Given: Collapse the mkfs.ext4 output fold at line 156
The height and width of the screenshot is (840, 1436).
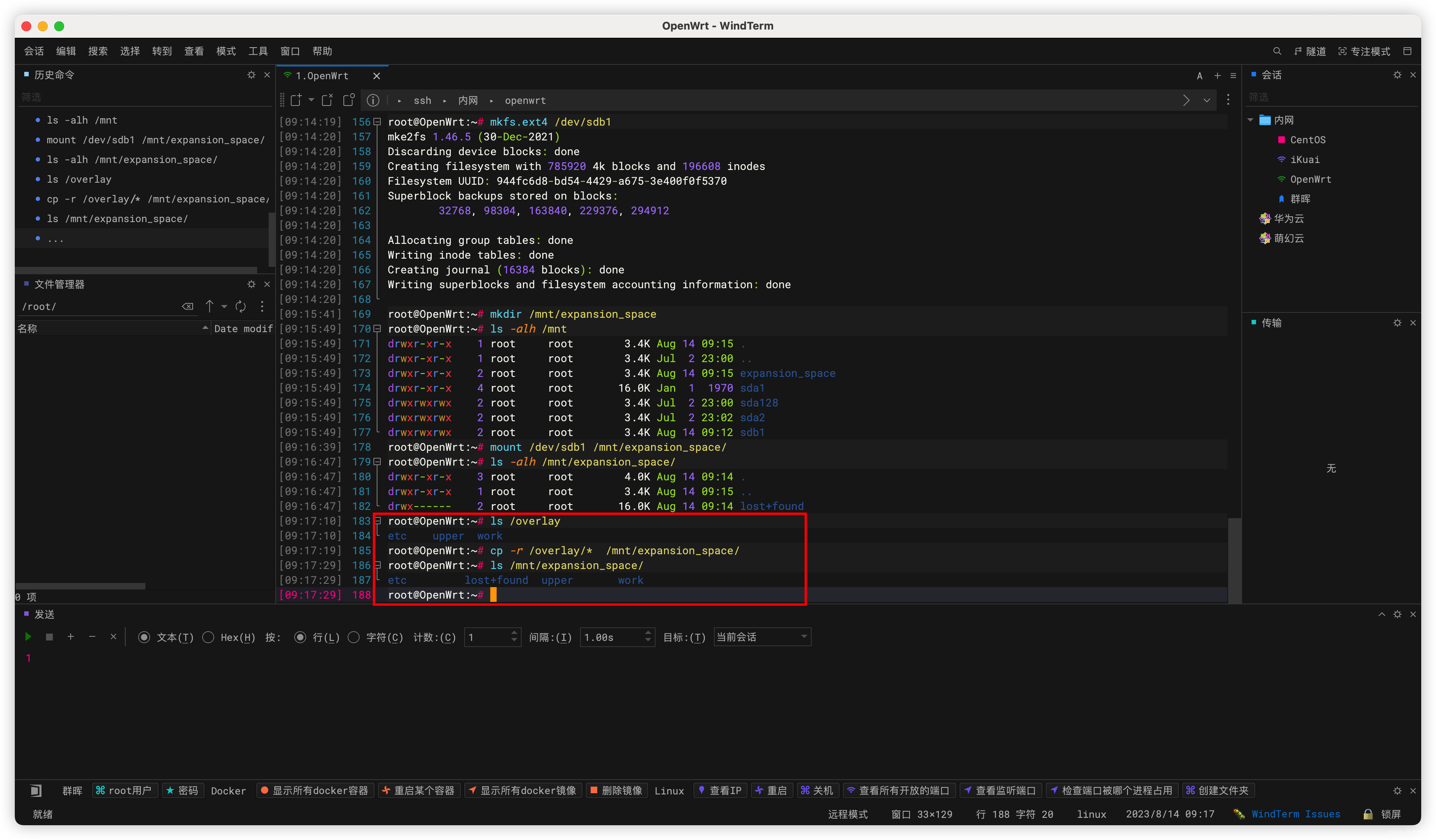Looking at the screenshot, I should [x=377, y=122].
